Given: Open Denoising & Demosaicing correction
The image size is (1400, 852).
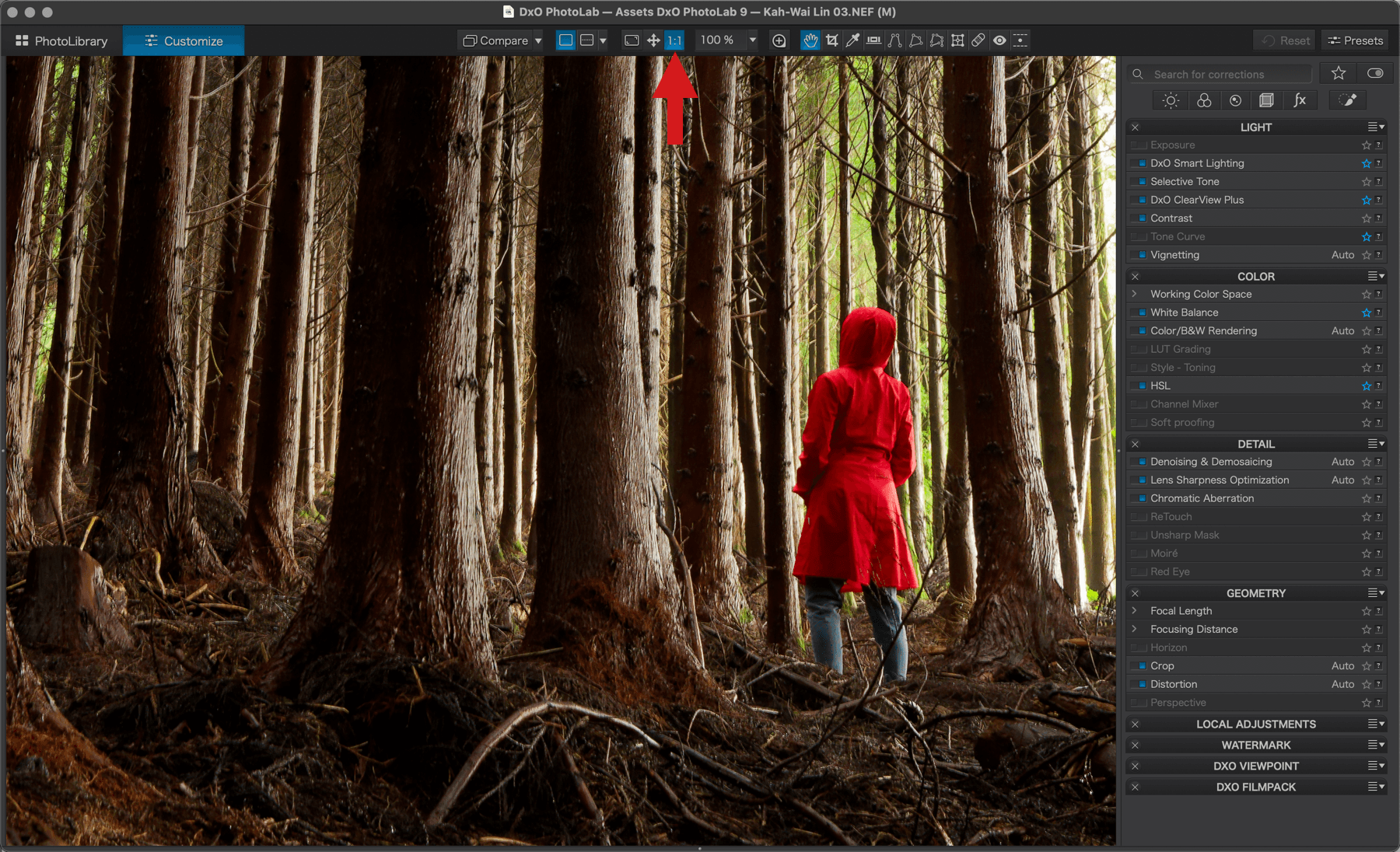Looking at the screenshot, I should [x=1211, y=462].
